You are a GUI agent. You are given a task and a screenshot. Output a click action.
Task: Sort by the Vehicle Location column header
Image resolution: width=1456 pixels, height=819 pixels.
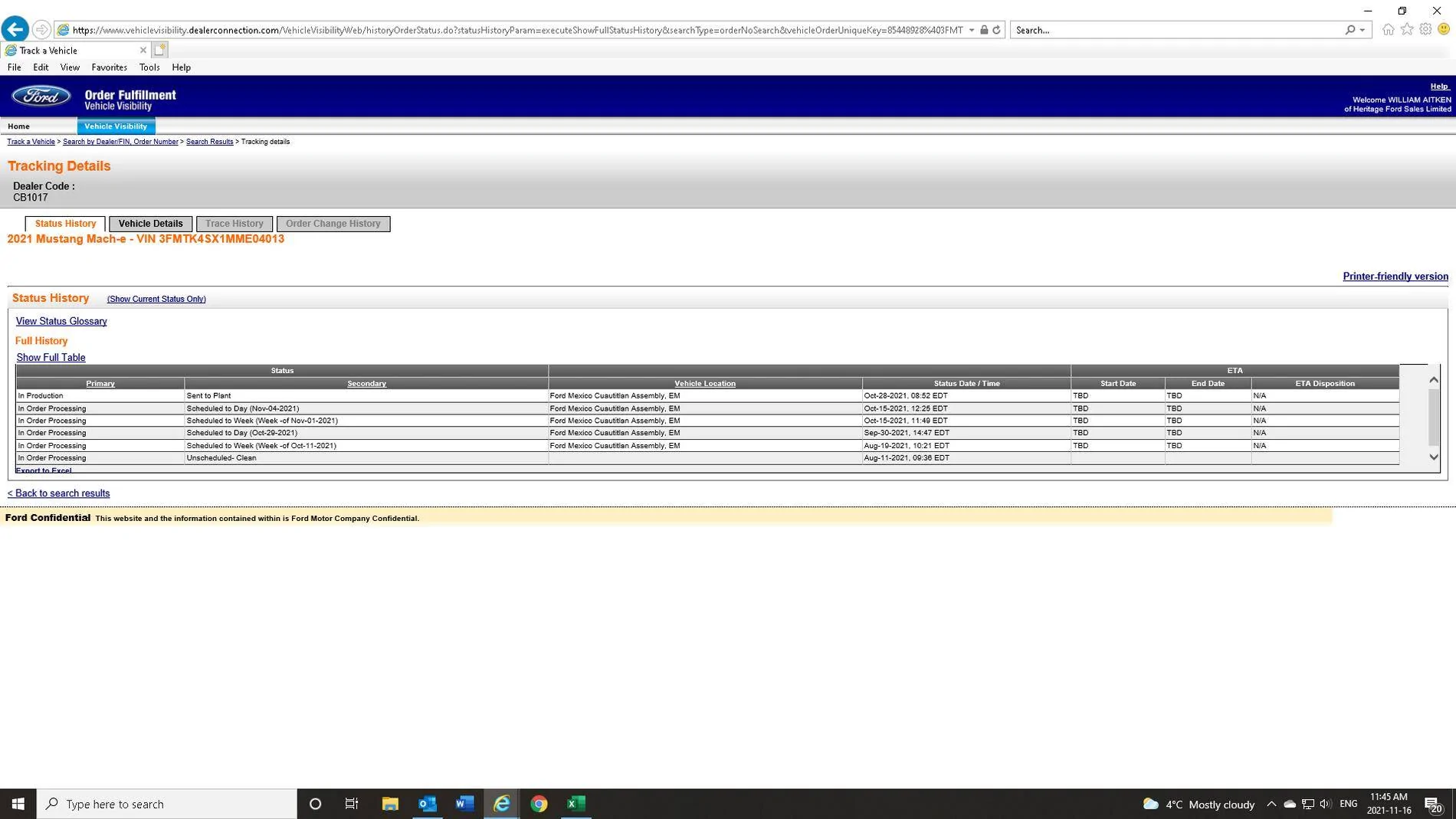(x=705, y=384)
